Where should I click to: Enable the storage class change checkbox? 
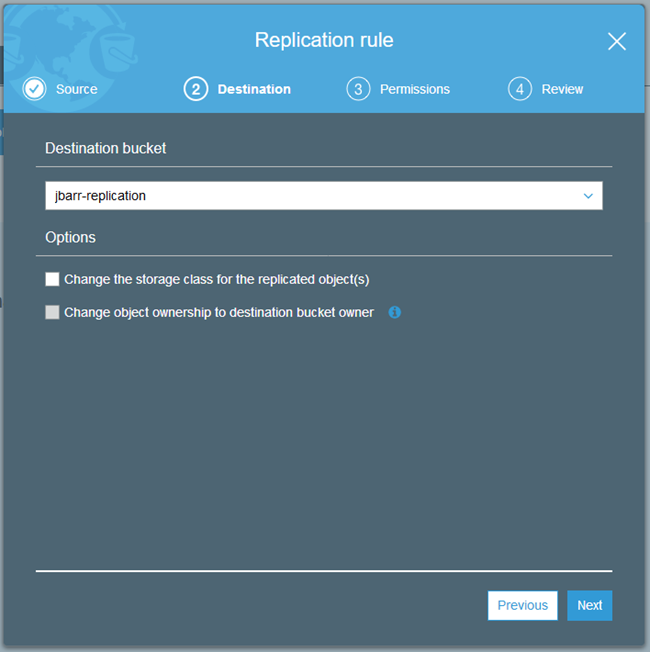coord(53,279)
